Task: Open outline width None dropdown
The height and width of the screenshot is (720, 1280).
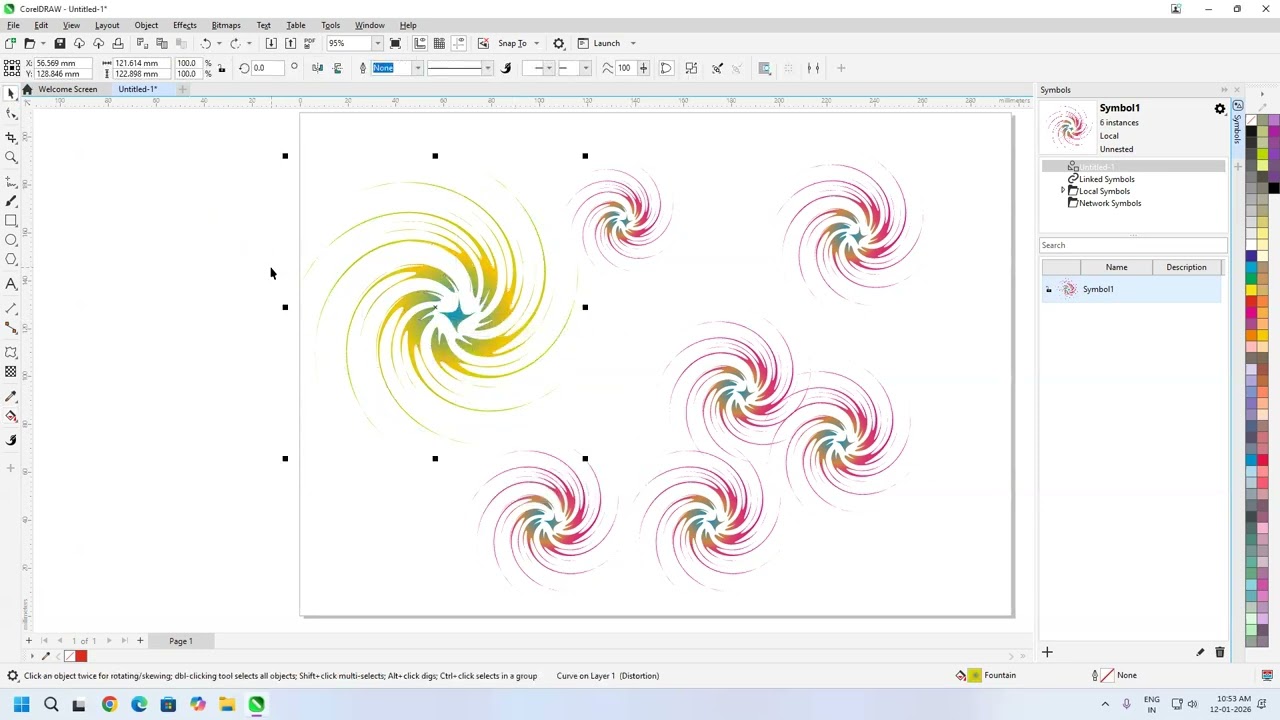Action: 418,68
